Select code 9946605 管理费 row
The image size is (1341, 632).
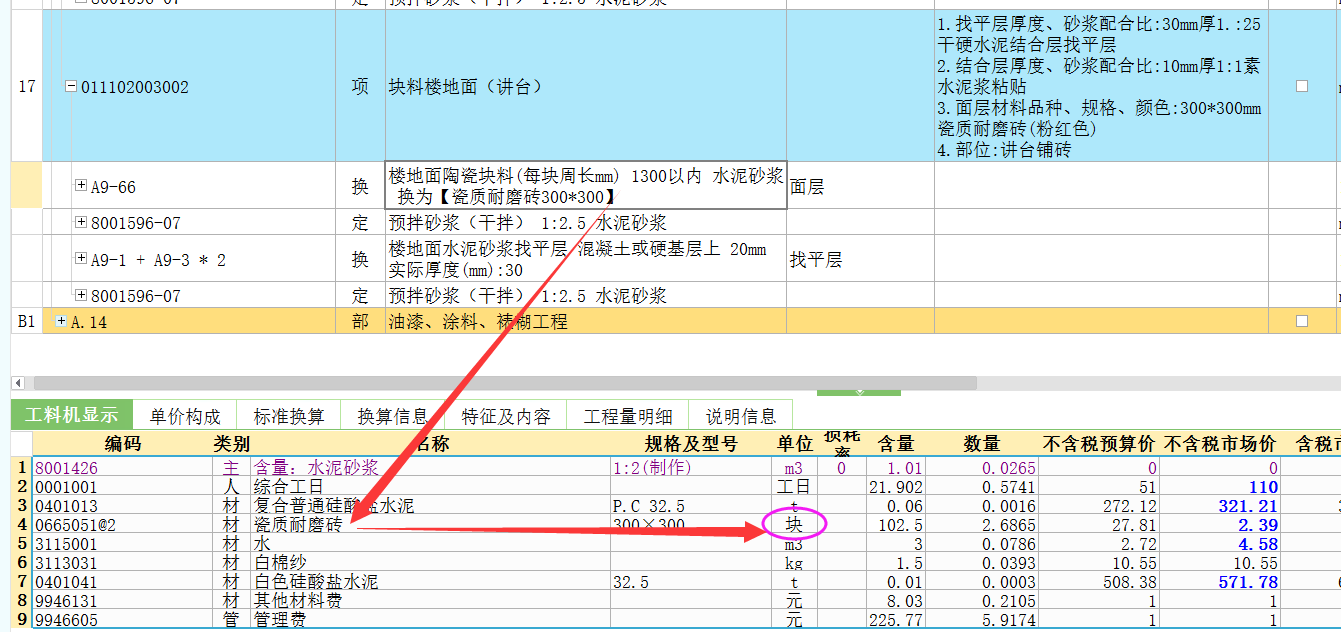point(122,620)
